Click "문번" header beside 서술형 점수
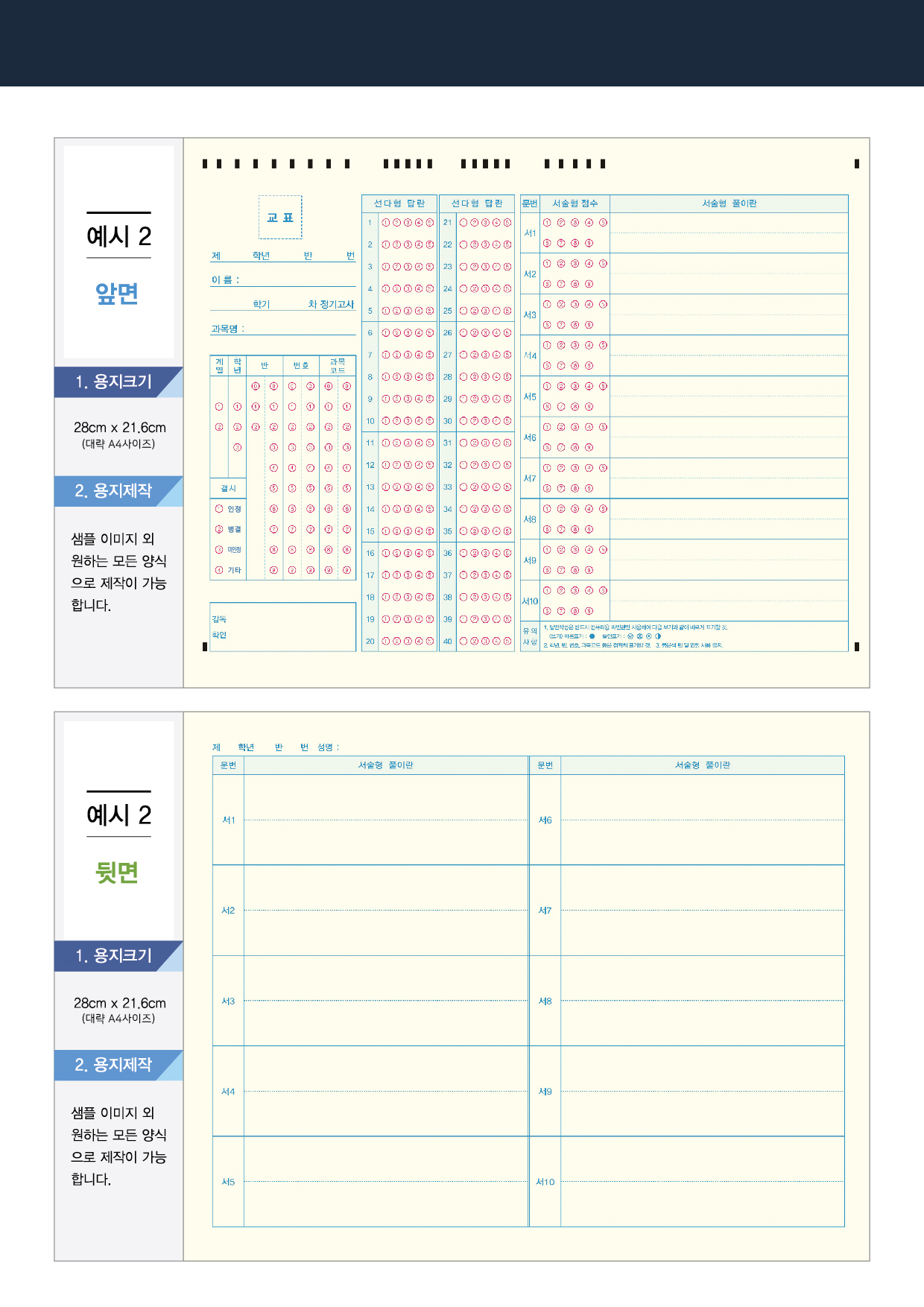The height and width of the screenshot is (1307, 924). tap(530, 203)
